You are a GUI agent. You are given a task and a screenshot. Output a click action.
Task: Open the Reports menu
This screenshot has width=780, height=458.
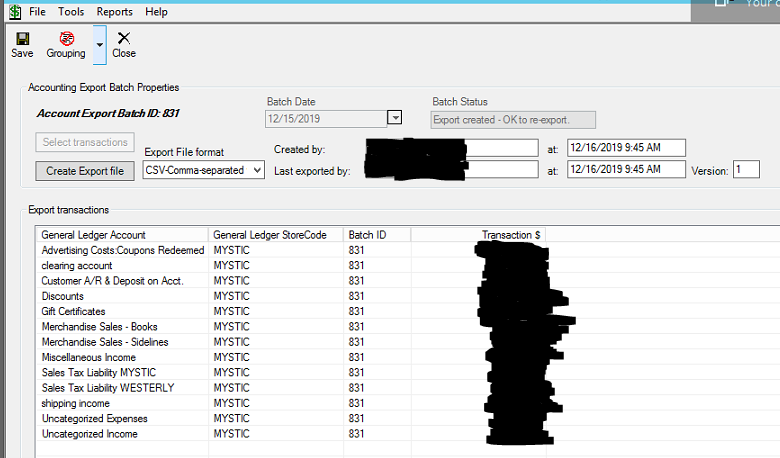[114, 11]
